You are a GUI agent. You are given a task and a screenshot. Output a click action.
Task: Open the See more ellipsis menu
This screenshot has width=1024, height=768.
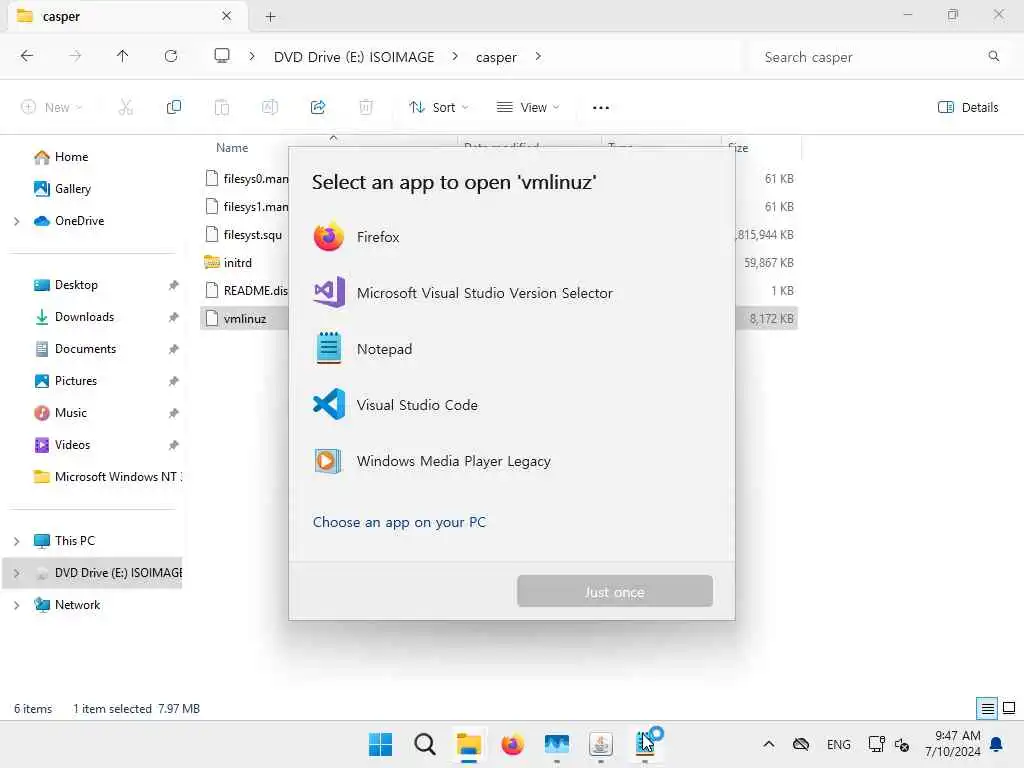coord(601,107)
